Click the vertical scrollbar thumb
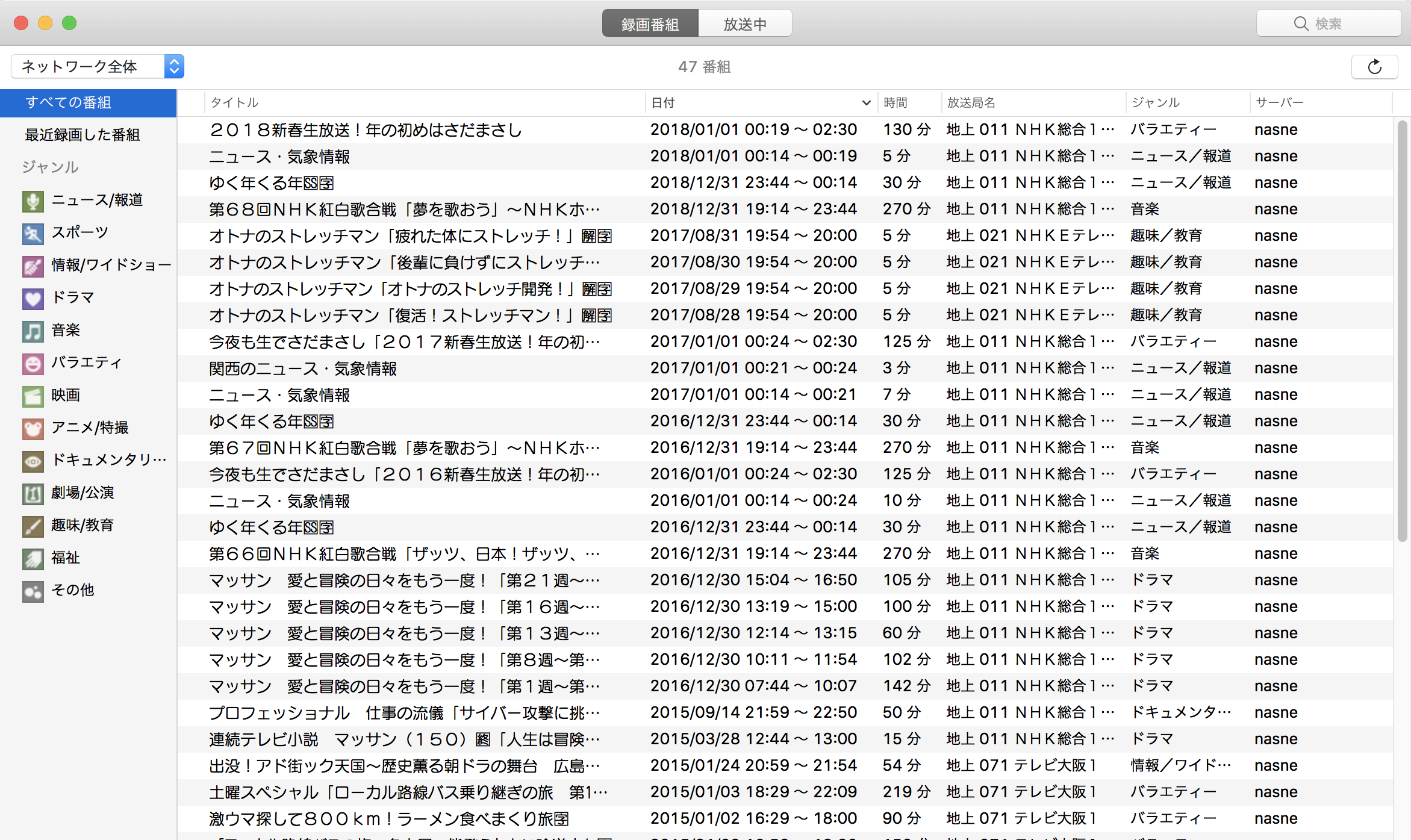The height and width of the screenshot is (840, 1411). pos(1402,331)
